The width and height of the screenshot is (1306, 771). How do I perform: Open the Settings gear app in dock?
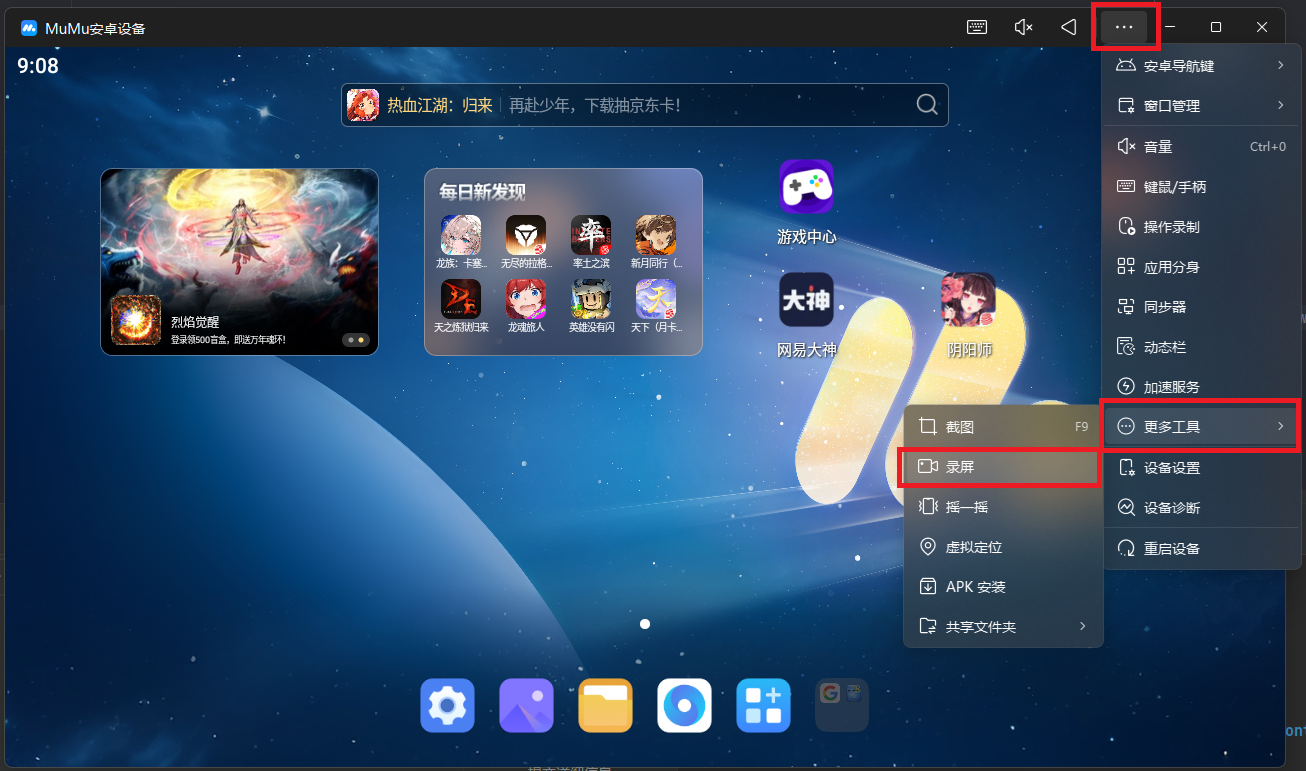[x=447, y=706]
